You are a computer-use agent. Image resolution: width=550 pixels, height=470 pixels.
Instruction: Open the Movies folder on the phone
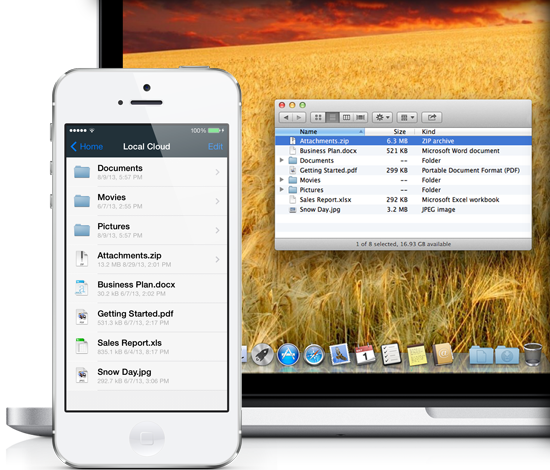(147, 201)
